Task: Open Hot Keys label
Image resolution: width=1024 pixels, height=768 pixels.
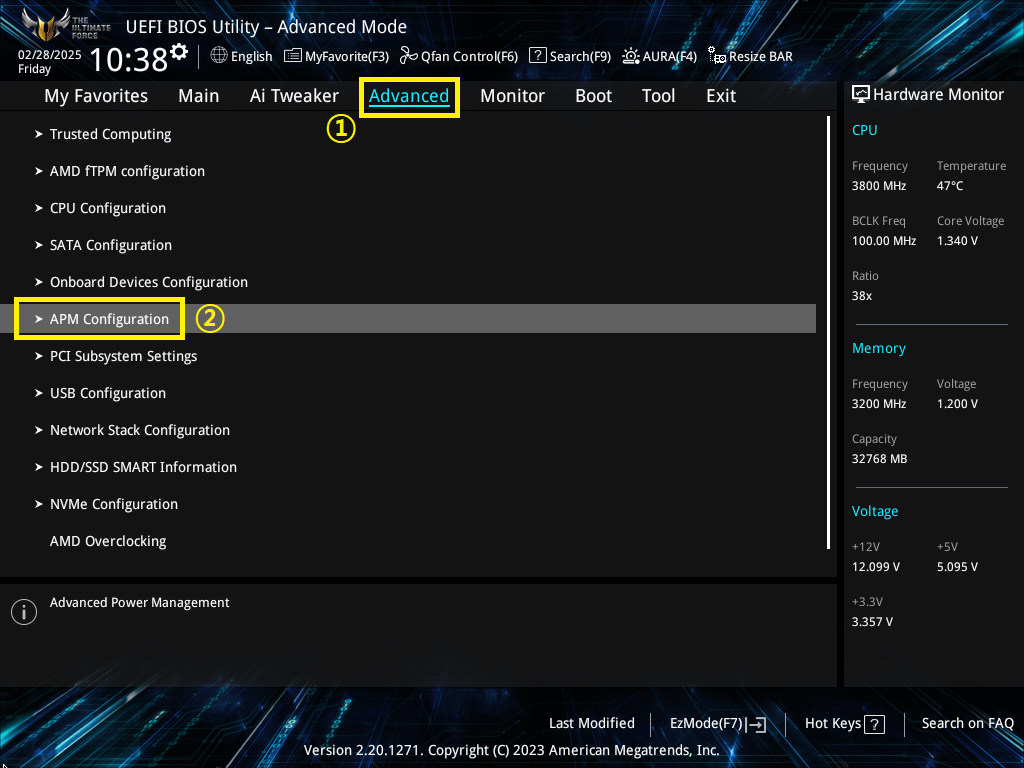Action: click(x=833, y=724)
